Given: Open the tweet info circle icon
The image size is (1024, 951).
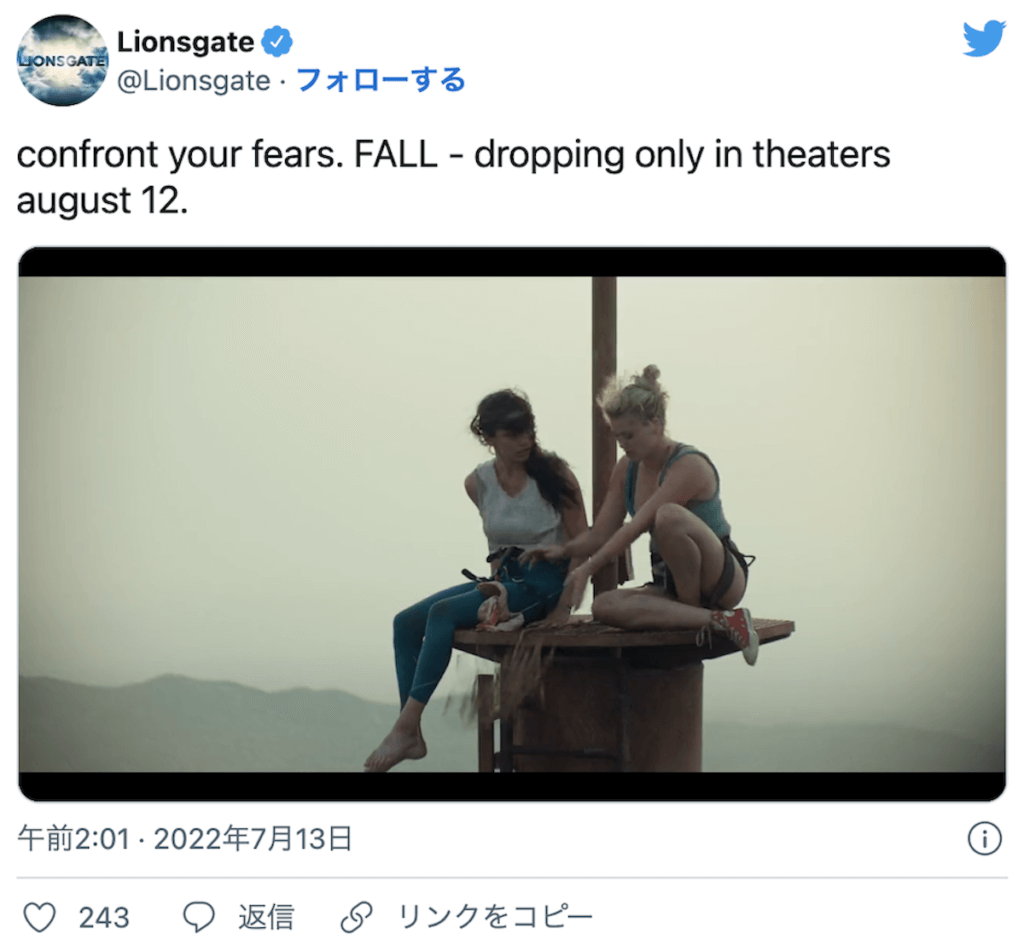Looking at the screenshot, I should coord(984,838).
